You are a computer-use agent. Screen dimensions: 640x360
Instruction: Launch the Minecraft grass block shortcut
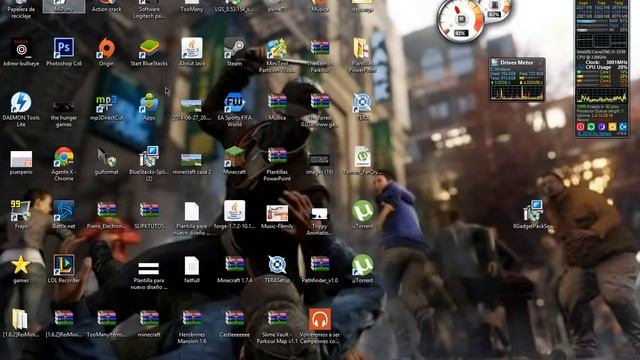(234, 157)
